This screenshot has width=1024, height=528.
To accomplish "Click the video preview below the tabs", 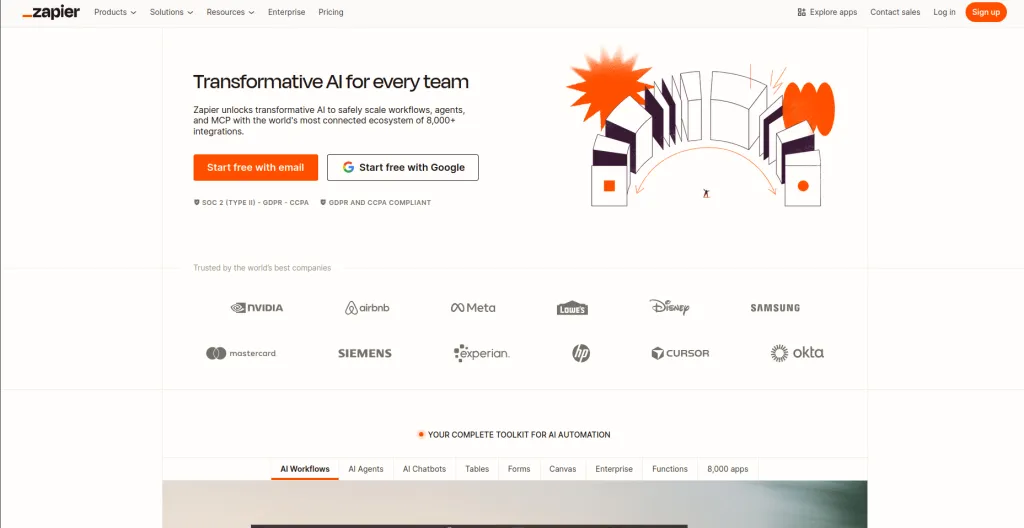I will 515,504.
